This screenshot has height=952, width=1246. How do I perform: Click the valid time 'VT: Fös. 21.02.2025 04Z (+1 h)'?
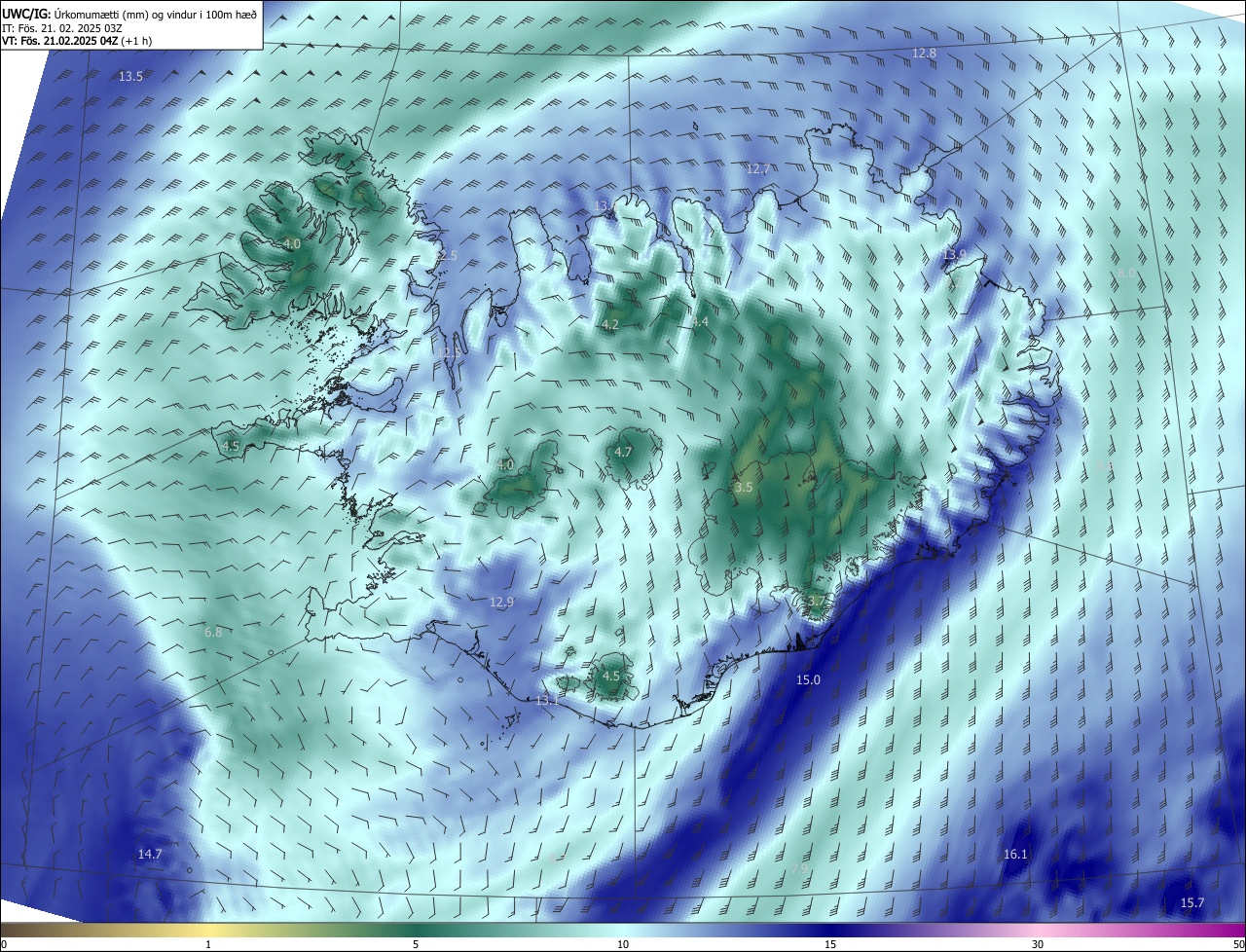tap(77, 41)
